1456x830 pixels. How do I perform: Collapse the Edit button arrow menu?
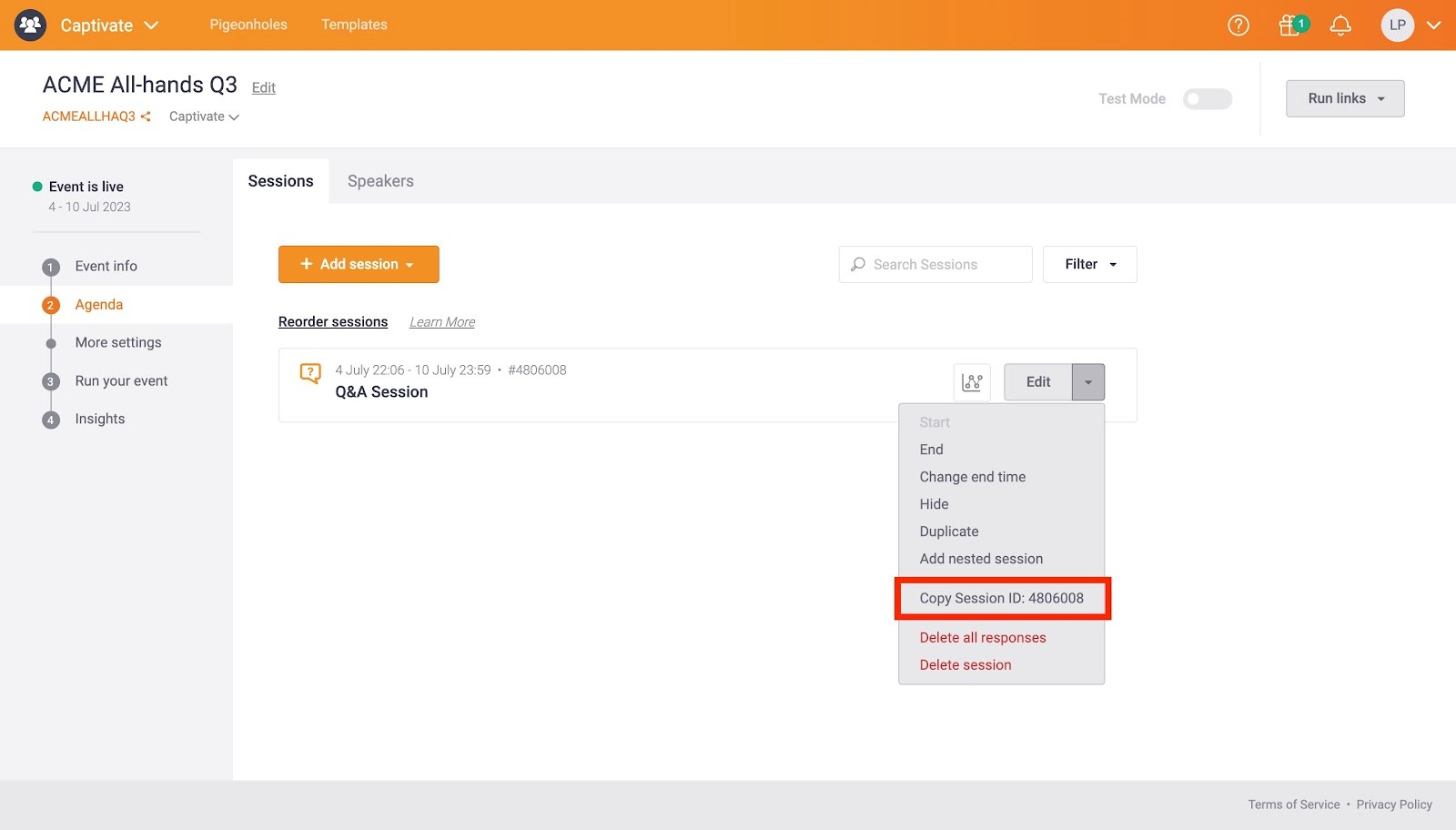[1087, 382]
